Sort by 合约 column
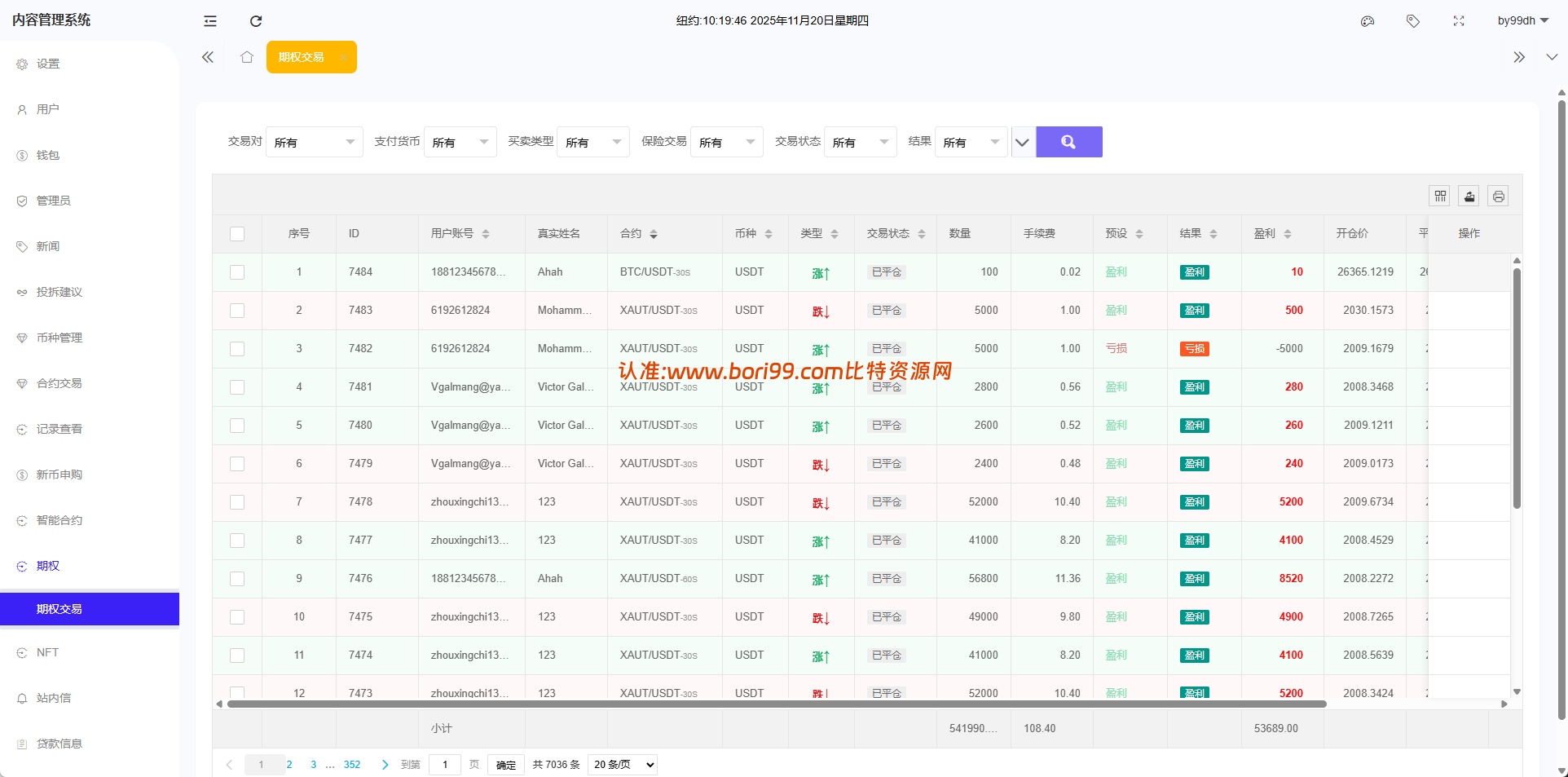Viewport: 1568px width, 777px height. [x=654, y=234]
